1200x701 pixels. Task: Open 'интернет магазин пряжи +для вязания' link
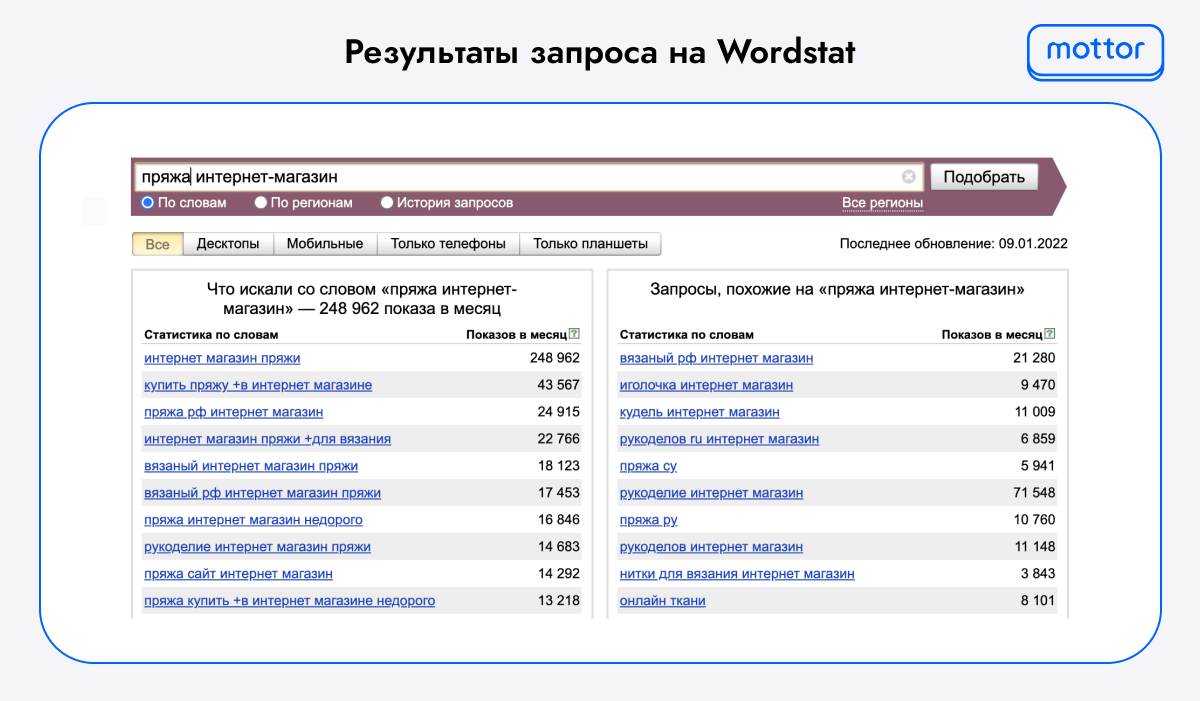[268, 439]
